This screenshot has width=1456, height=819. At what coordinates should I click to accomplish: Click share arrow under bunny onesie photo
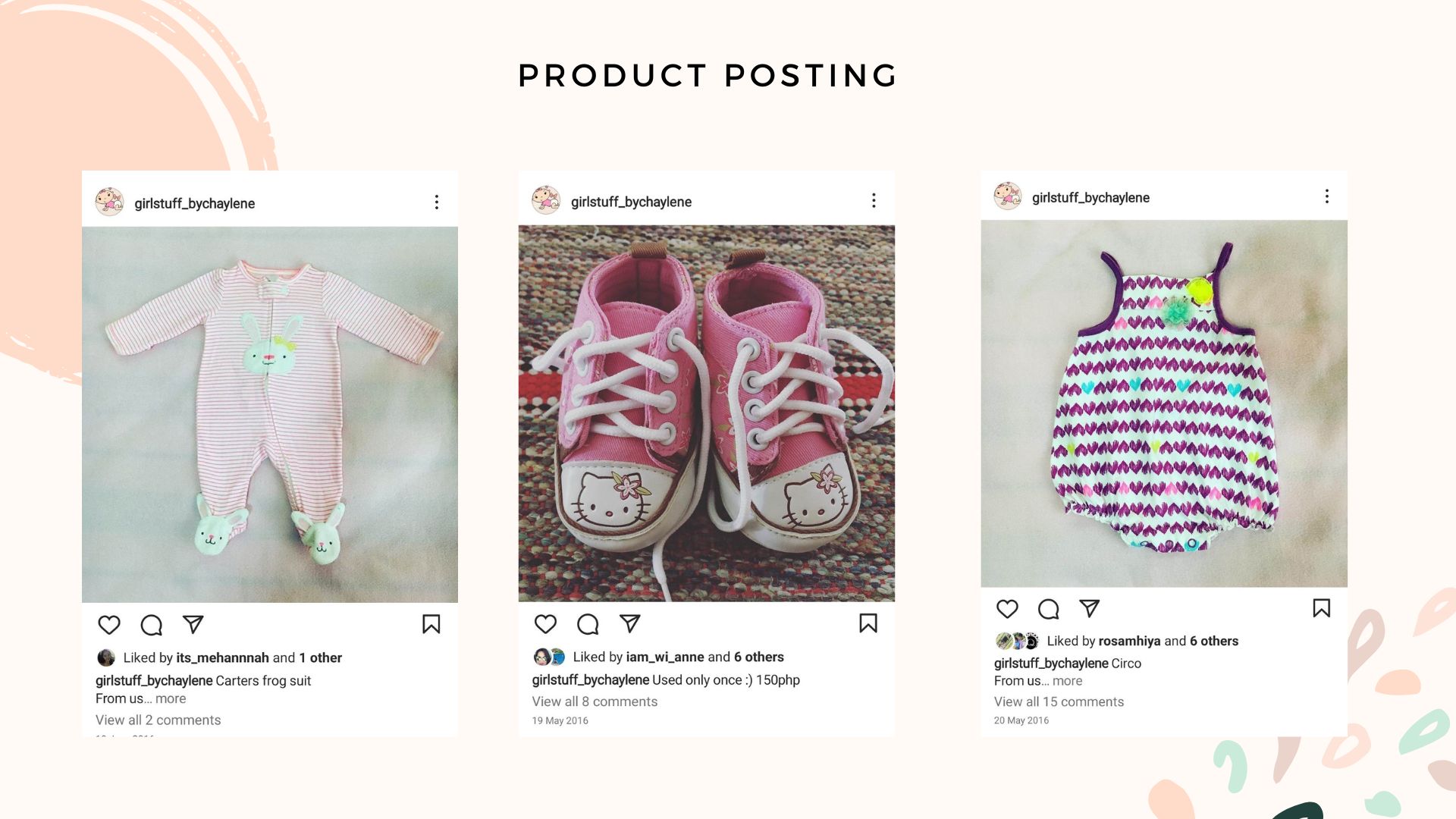pyautogui.click(x=193, y=624)
